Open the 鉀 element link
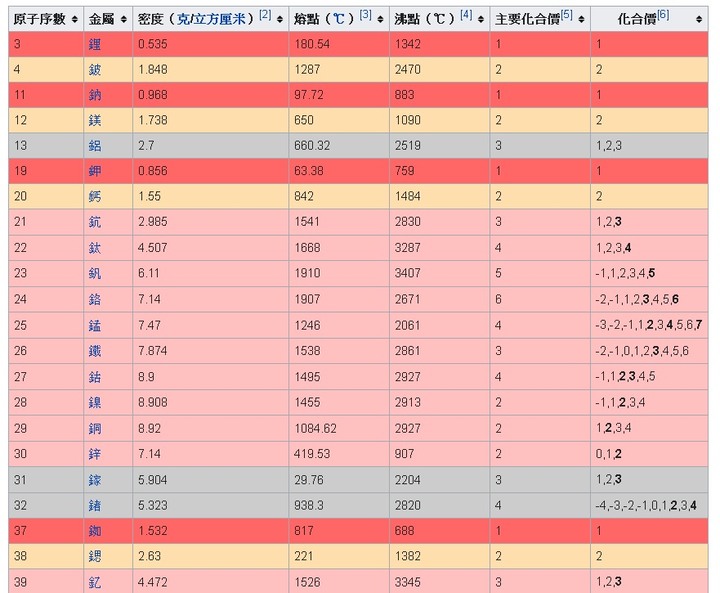The image size is (720, 593). click(x=95, y=171)
